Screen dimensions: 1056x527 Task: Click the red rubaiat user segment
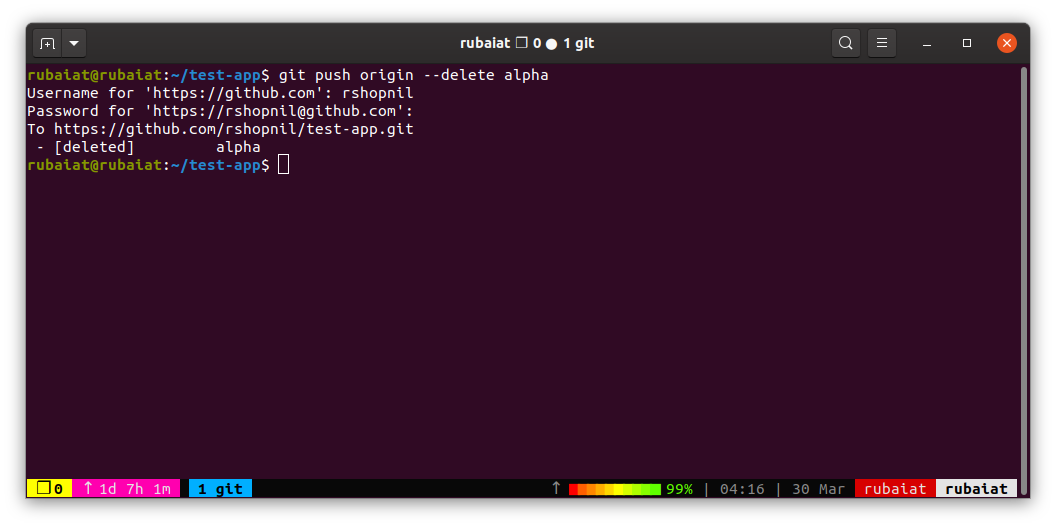click(x=895, y=489)
